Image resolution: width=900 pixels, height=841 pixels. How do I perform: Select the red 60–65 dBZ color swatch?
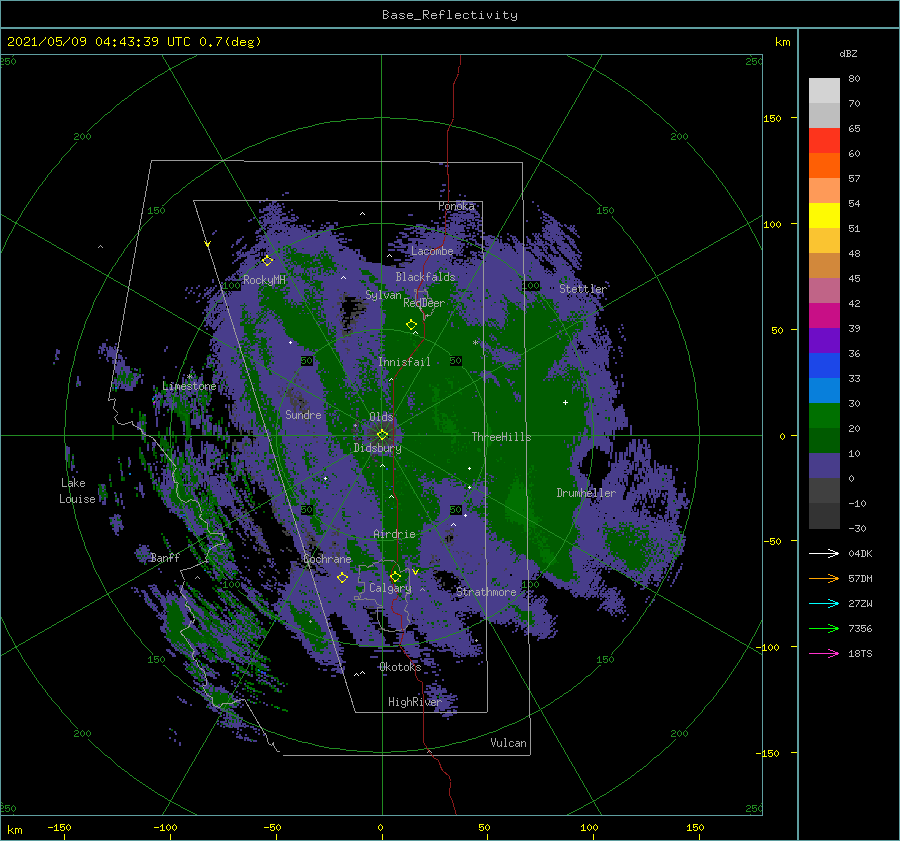[824, 141]
